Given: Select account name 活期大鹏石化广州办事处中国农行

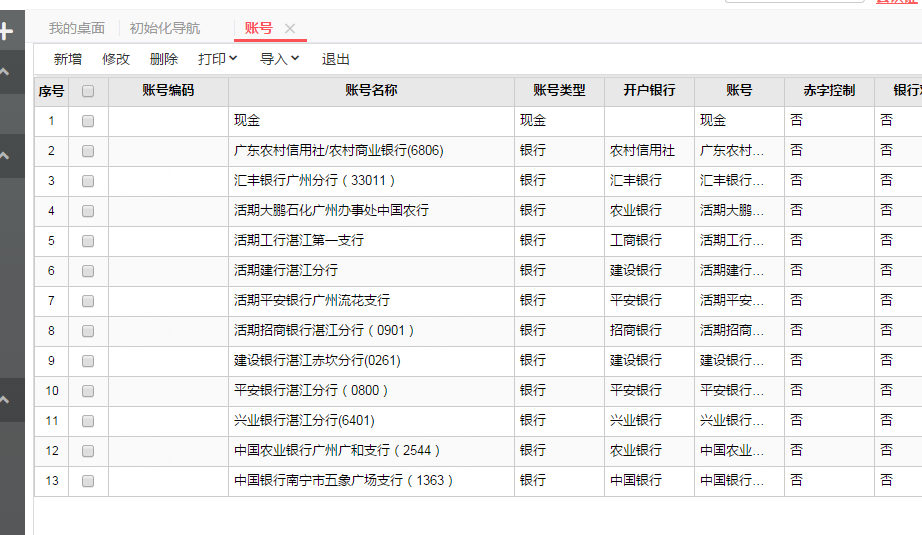Looking at the screenshot, I should (332, 210).
